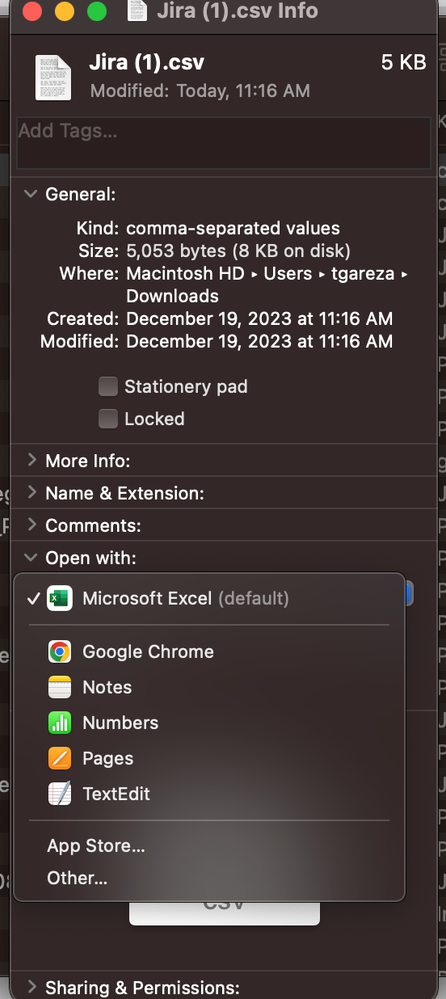Select the TextEdit app icon

pos(60,794)
